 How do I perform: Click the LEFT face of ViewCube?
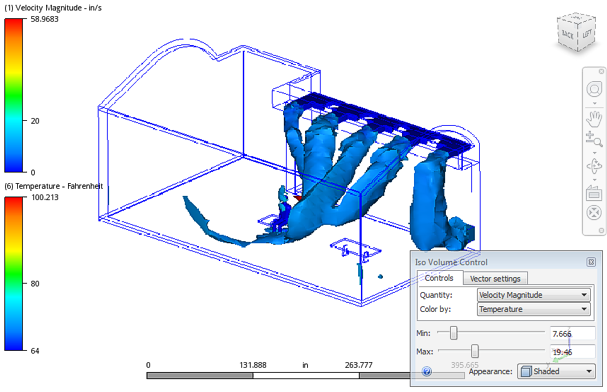[x=587, y=34]
